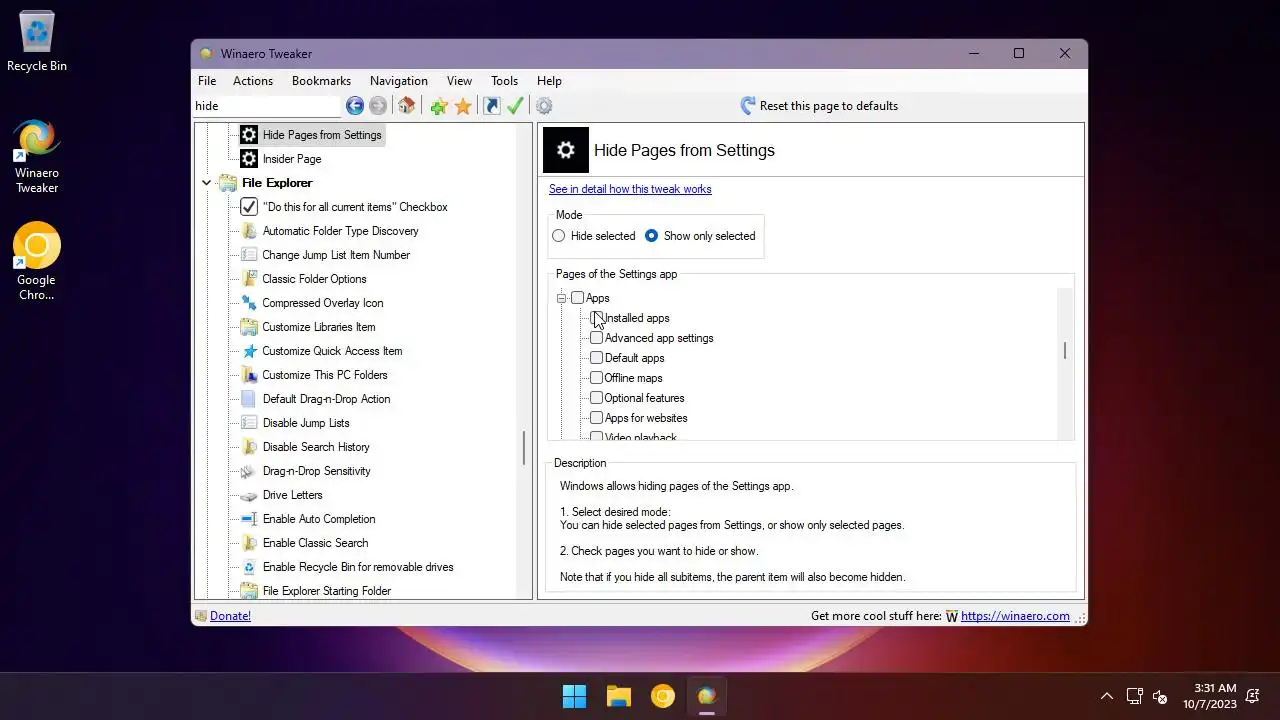The height and width of the screenshot is (720, 1280).
Task: Click Customize Quick Access Item star icon
Action: click(x=249, y=351)
